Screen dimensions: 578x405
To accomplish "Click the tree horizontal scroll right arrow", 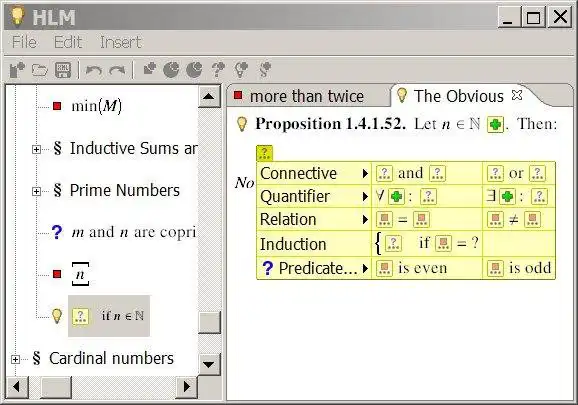I will (187, 387).
